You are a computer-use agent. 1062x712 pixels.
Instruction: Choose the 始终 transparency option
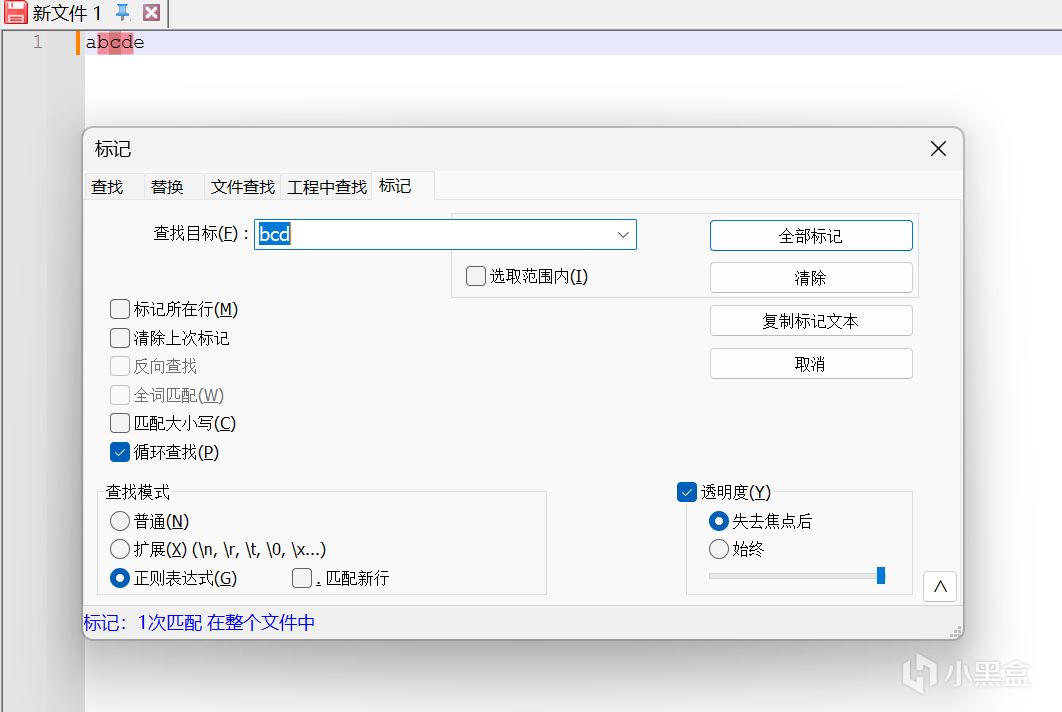tap(718, 549)
